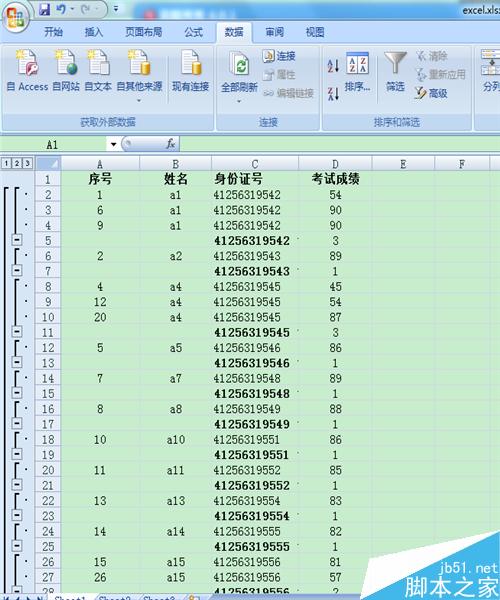Click the Select All corner button
The width and height of the screenshot is (500, 600).
pyautogui.click(x=48, y=164)
